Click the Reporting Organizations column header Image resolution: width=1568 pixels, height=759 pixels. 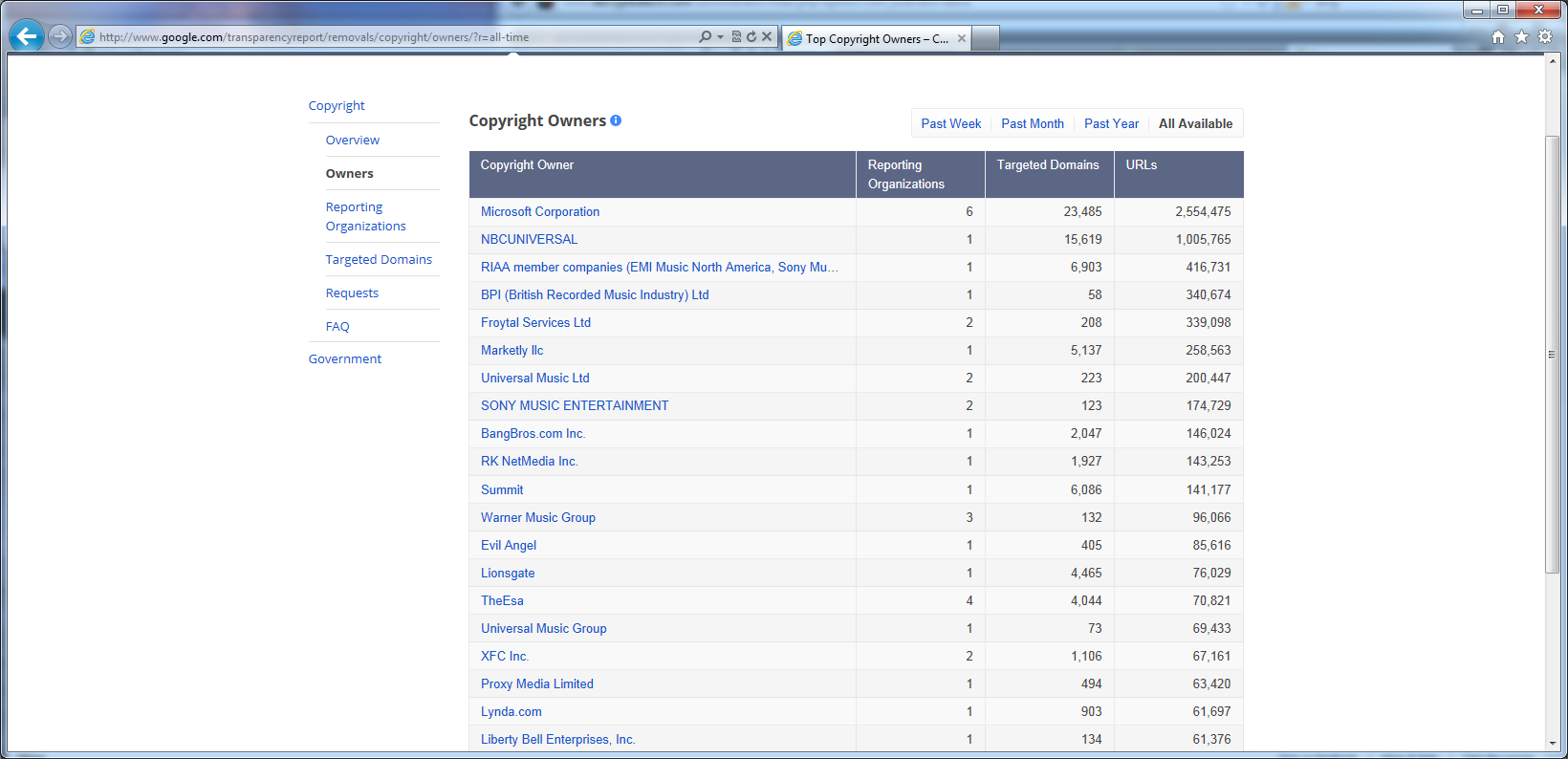921,174
